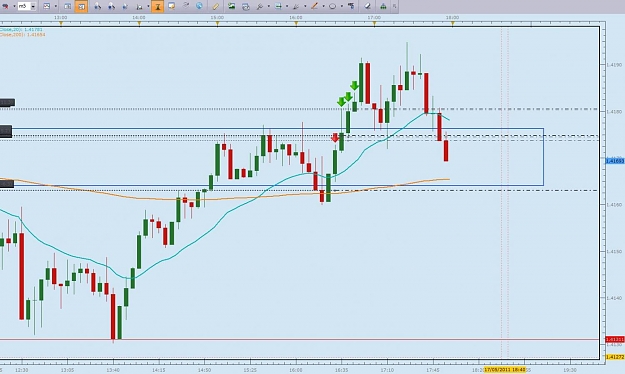Click the 14:00 yellow marker on top time axis
Screen dimensions: 625x374
pos(139,24)
